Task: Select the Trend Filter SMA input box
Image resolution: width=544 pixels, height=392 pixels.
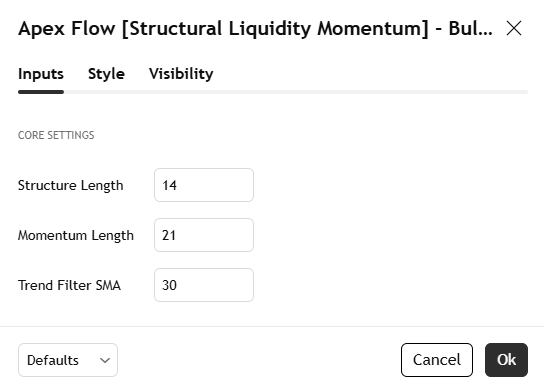Action: [x=204, y=285]
